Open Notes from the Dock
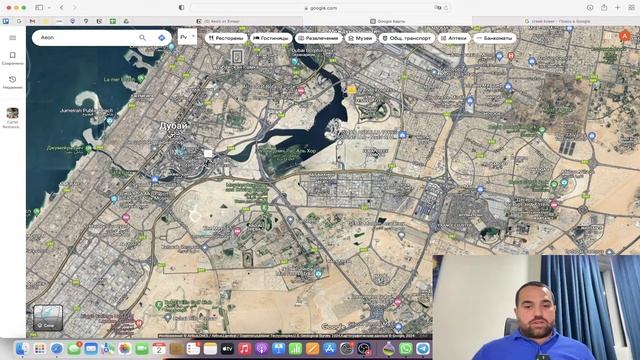 210,349
